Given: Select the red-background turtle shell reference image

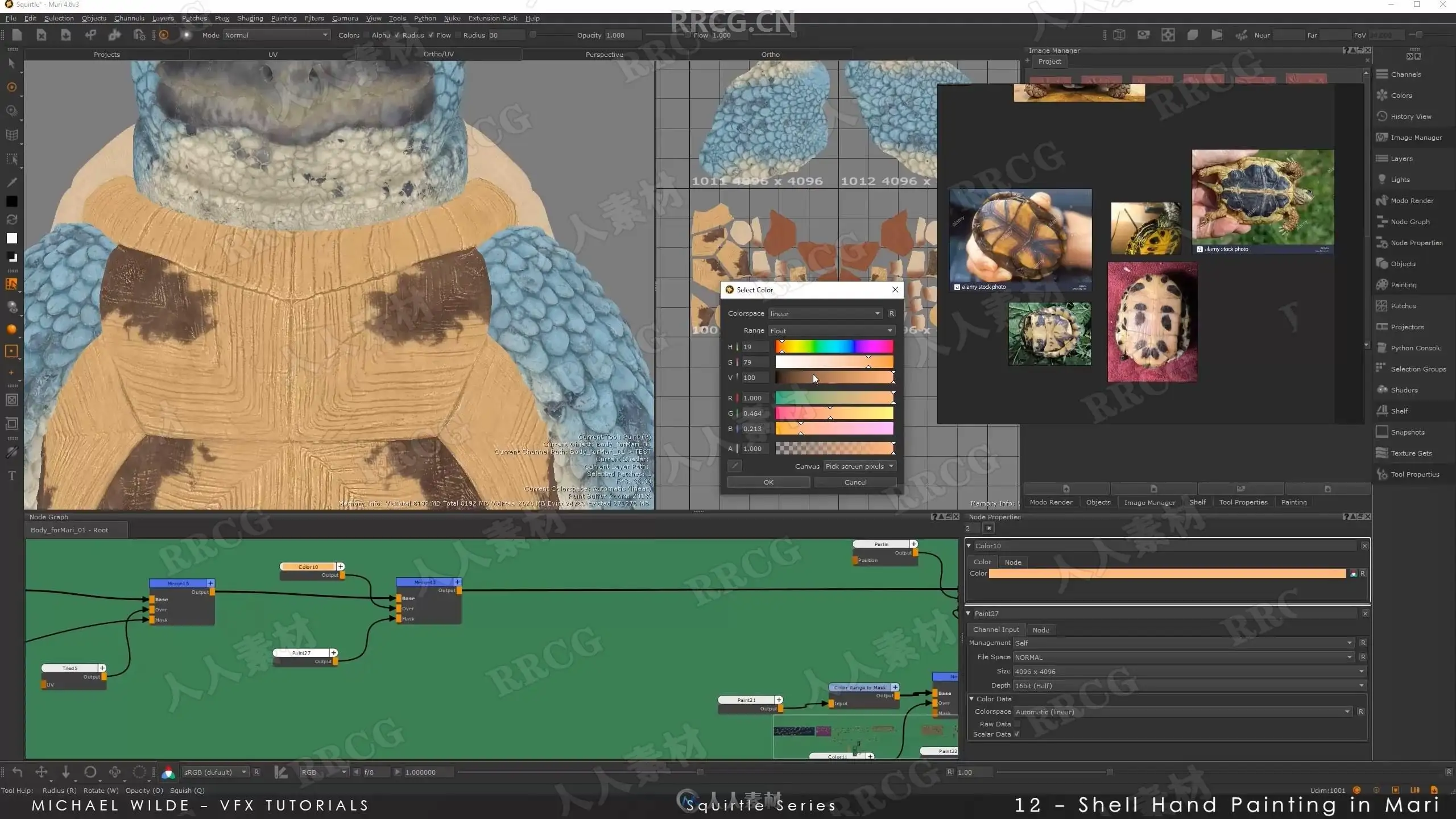Looking at the screenshot, I should [x=1152, y=322].
